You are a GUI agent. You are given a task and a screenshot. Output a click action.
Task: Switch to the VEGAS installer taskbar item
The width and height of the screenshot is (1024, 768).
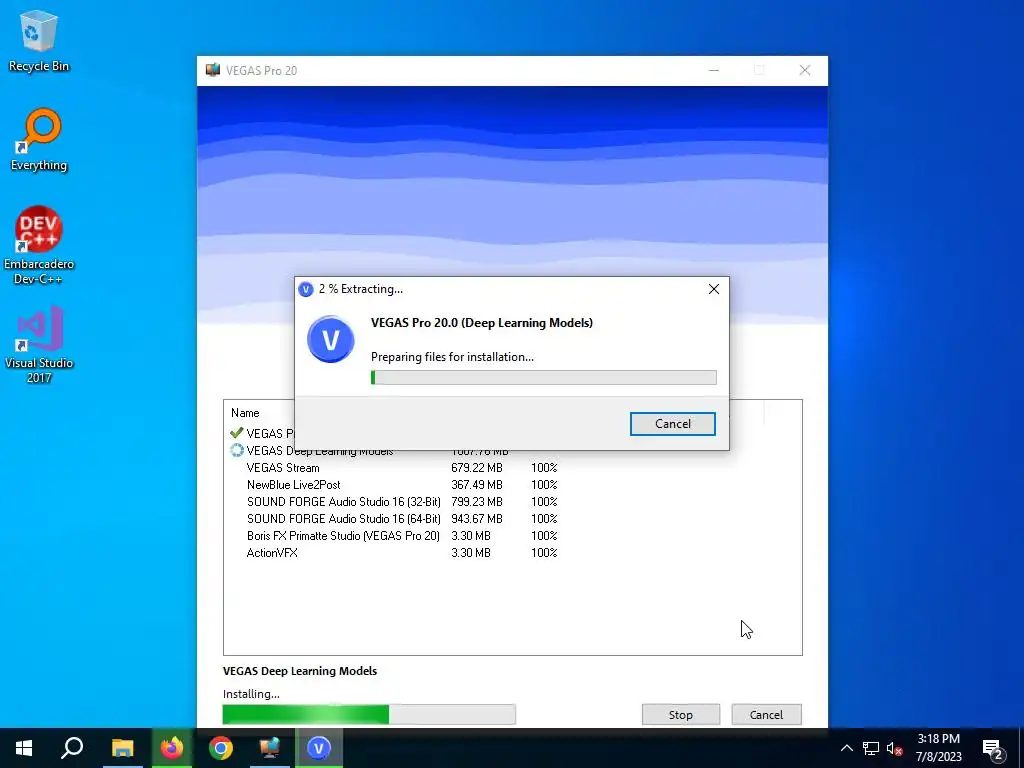[270, 748]
